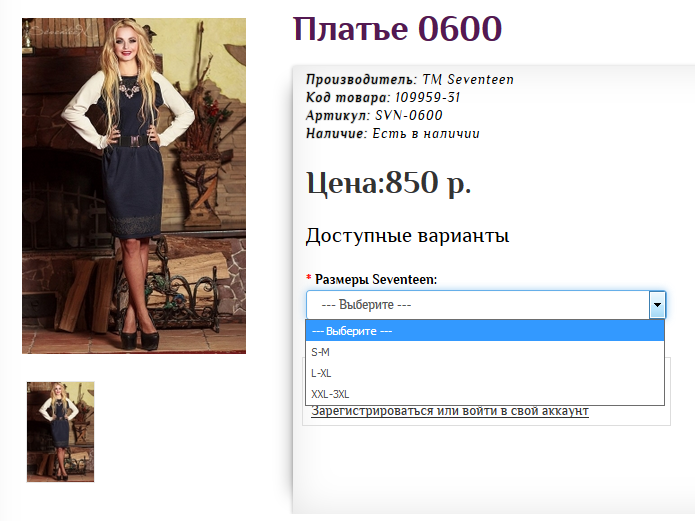
Task: Click the 'Платье 0600' product title
Action: (397, 29)
